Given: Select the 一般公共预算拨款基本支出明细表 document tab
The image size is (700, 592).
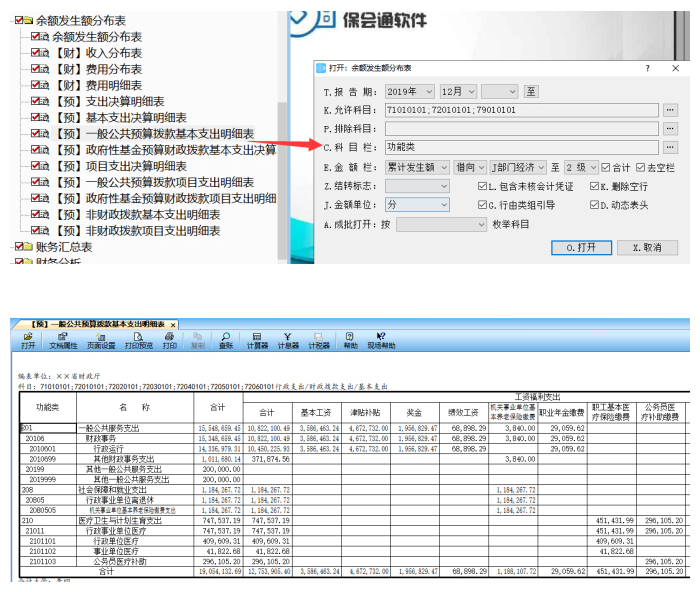Looking at the screenshot, I should pos(93,325).
